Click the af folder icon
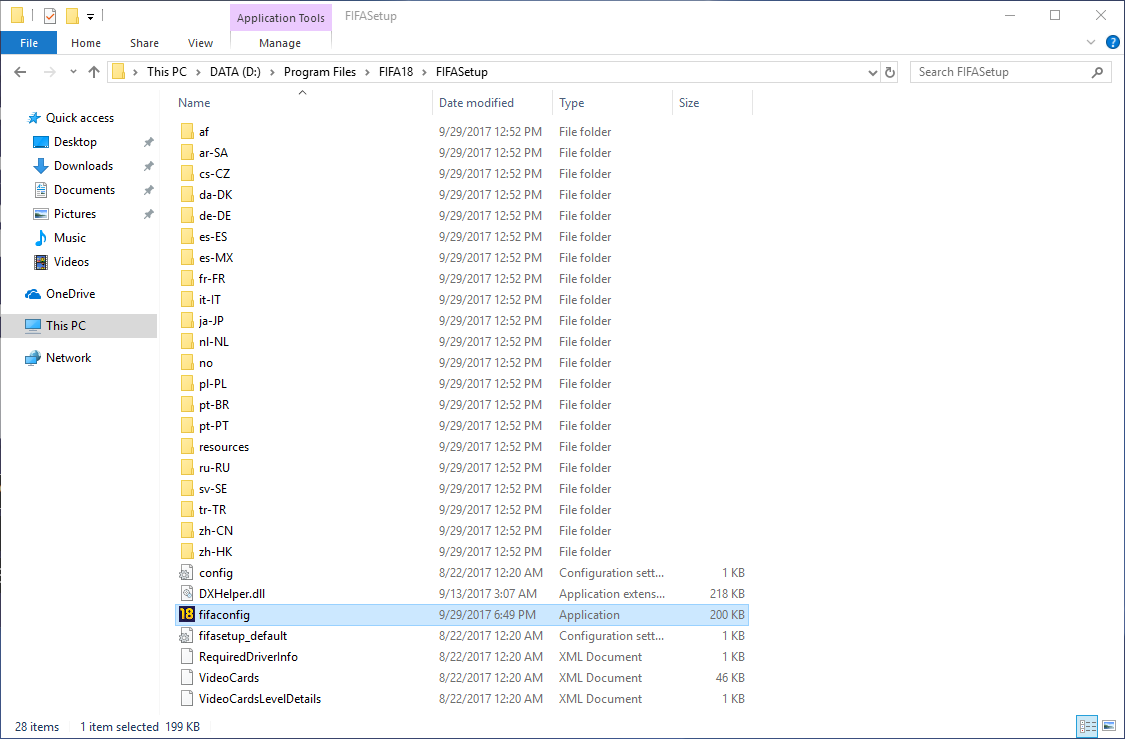Image resolution: width=1125 pixels, height=739 pixels. click(x=187, y=131)
